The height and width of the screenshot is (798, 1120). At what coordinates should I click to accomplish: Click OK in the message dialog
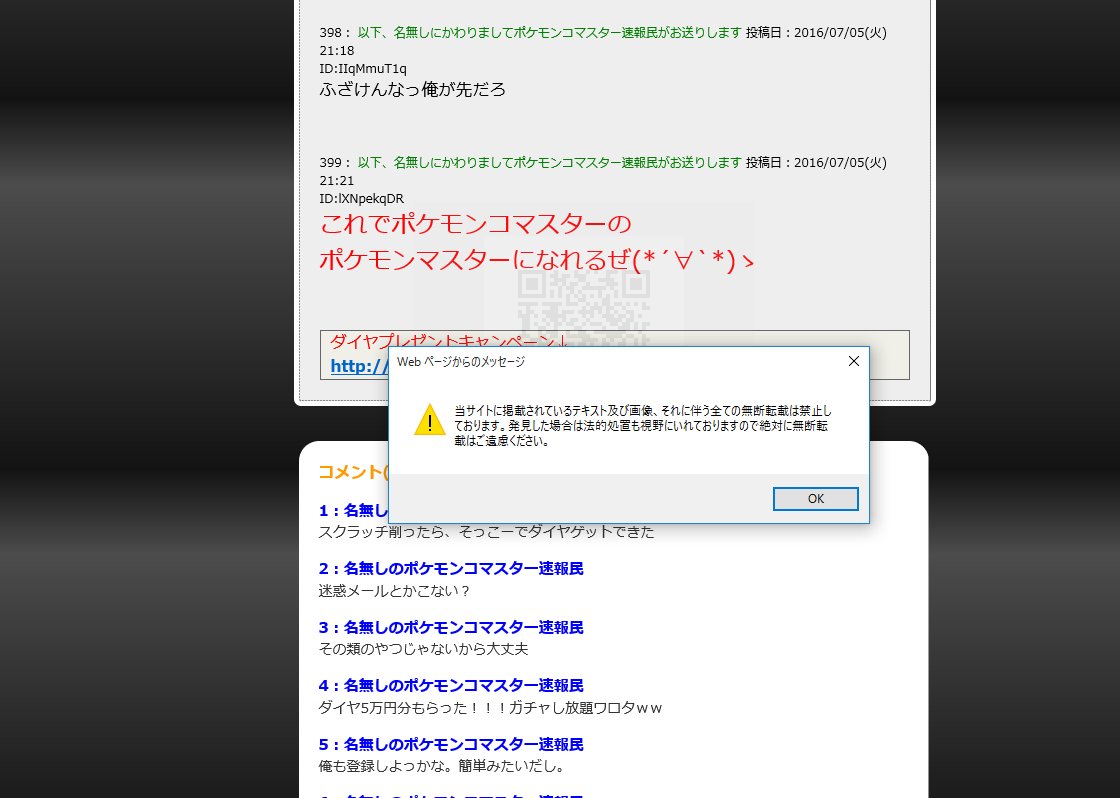click(815, 499)
